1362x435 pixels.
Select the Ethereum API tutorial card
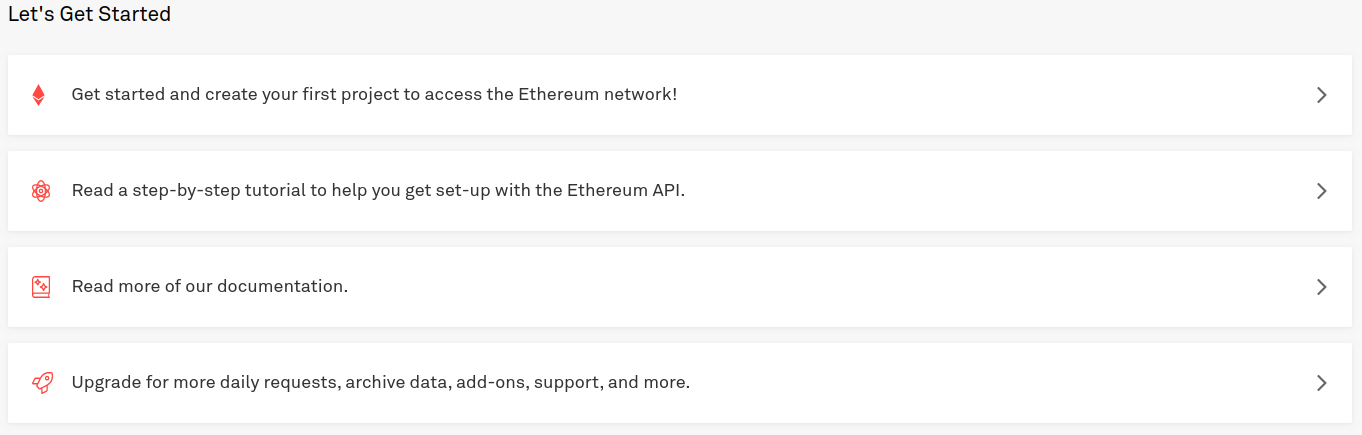680,191
